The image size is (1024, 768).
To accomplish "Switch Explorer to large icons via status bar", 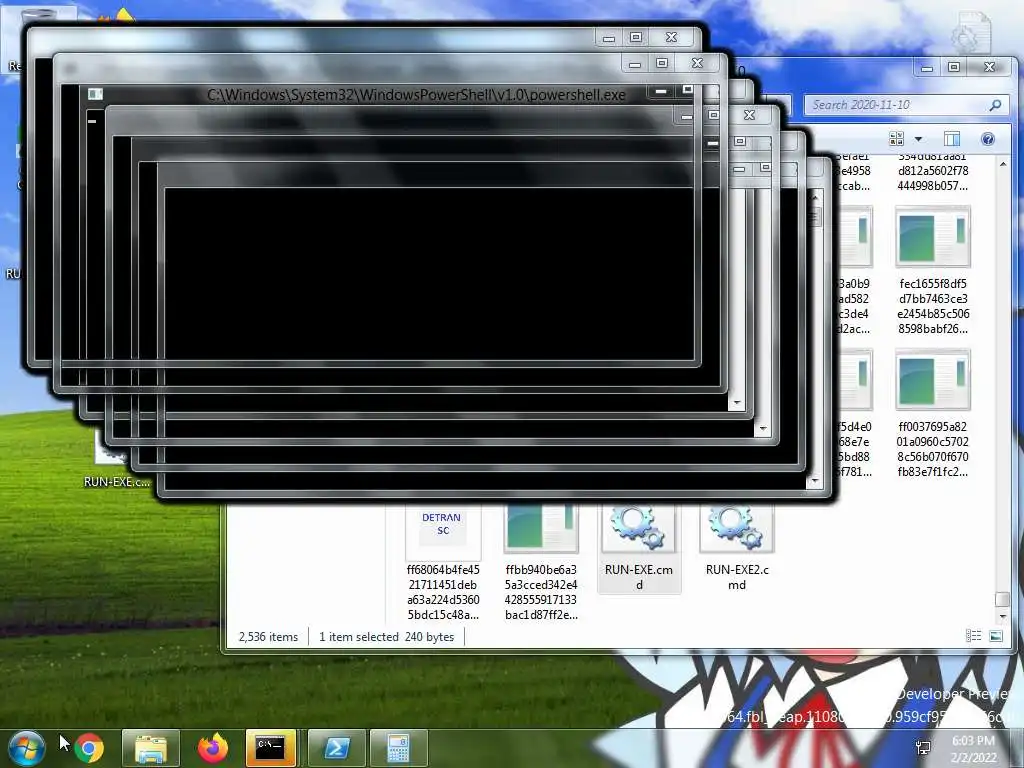I will 996,636.
